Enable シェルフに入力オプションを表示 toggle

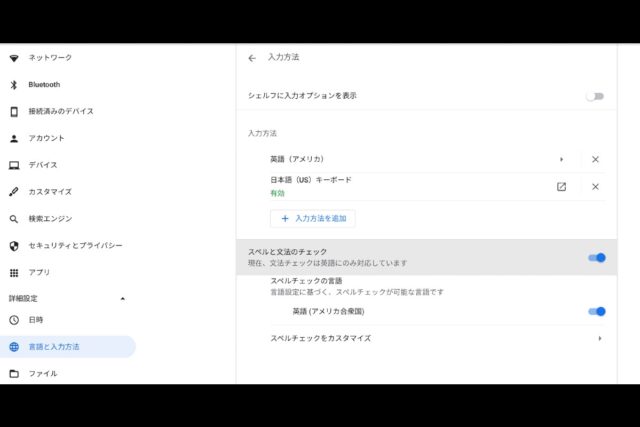tap(595, 96)
